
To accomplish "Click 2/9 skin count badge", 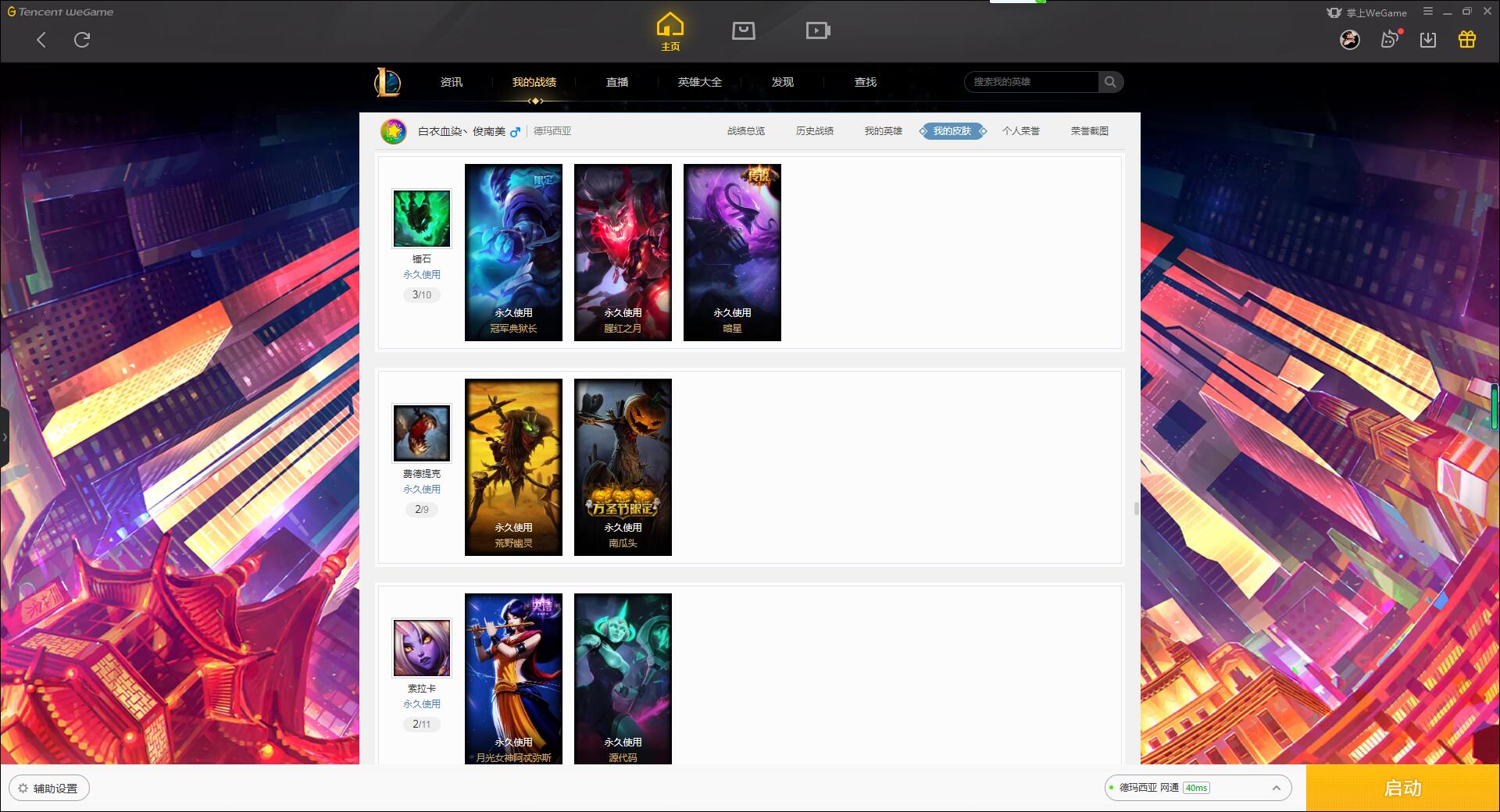I will (422, 510).
